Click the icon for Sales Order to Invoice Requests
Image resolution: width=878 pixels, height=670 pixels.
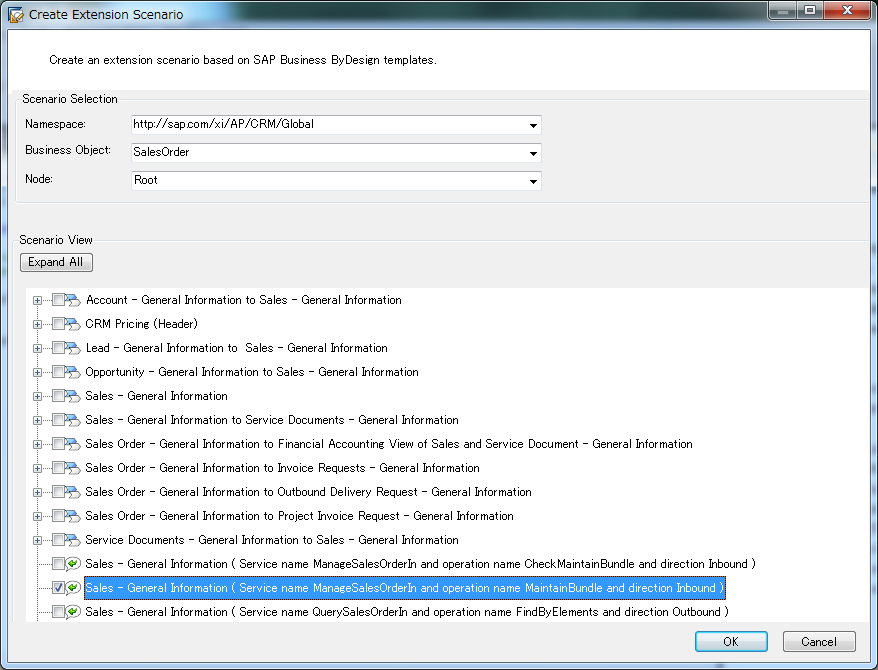coord(73,468)
